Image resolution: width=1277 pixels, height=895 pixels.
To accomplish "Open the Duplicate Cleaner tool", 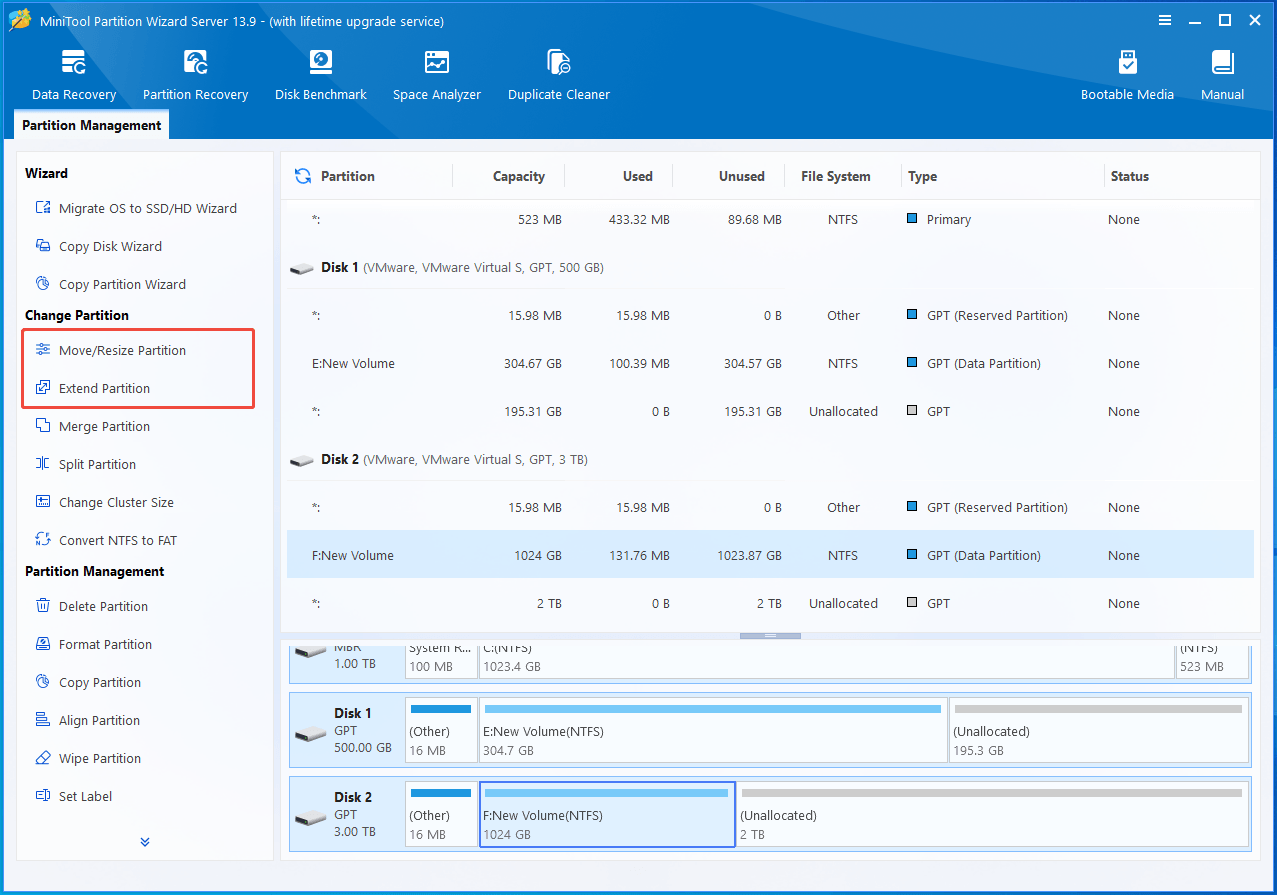I will tap(559, 75).
